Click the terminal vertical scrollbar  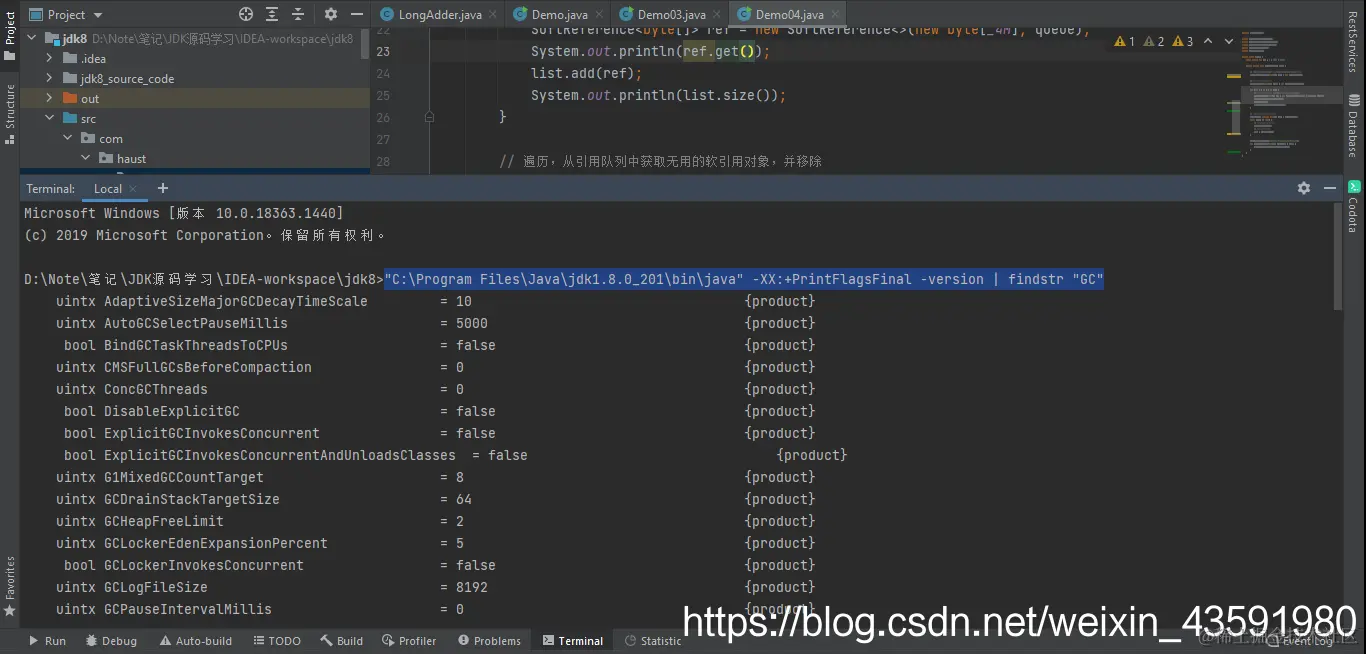pos(1338,255)
